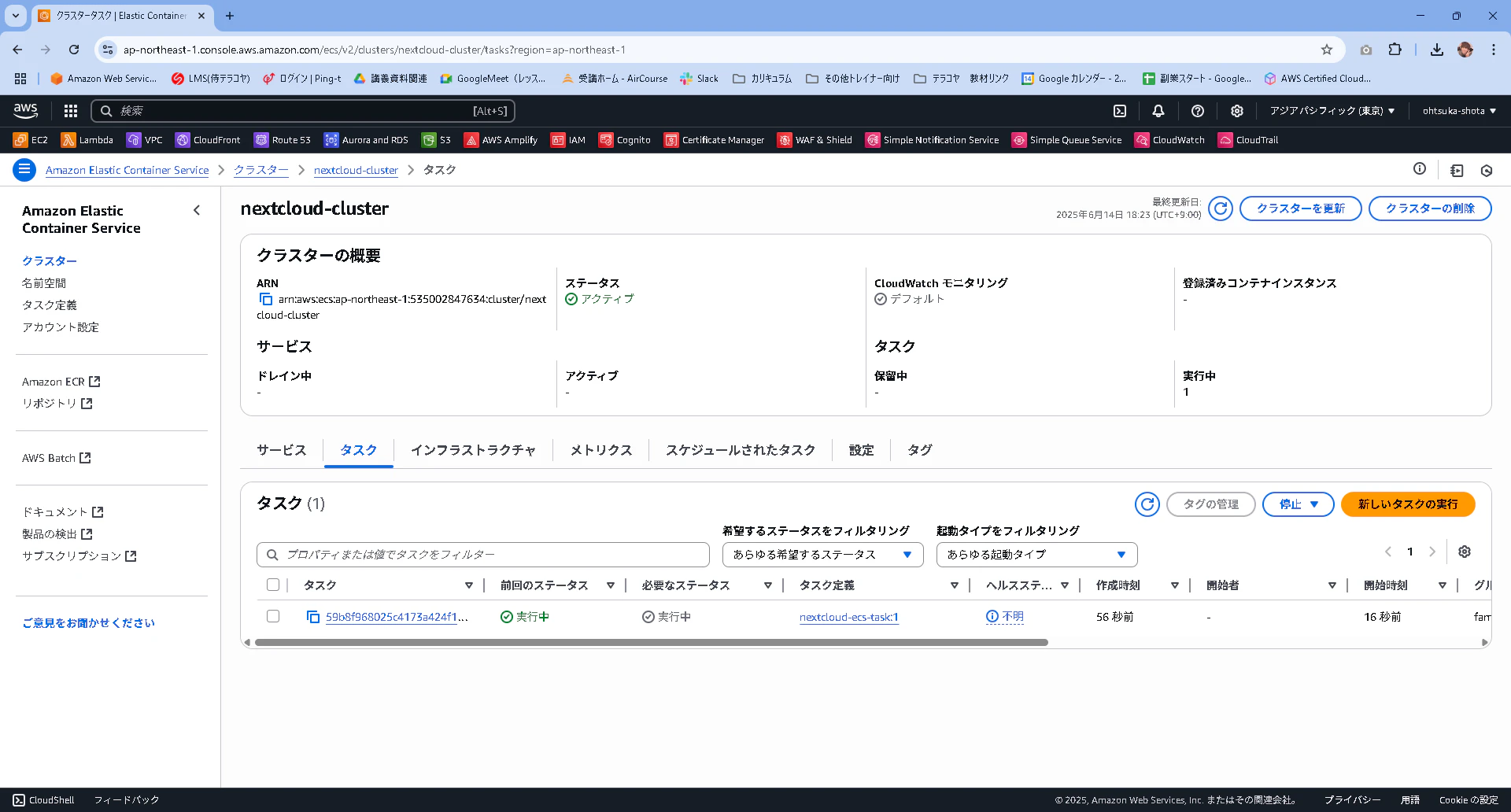This screenshot has width=1511, height=812.
Task: Open the info panel icon beside the breadcrumb
Action: (x=1420, y=169)
